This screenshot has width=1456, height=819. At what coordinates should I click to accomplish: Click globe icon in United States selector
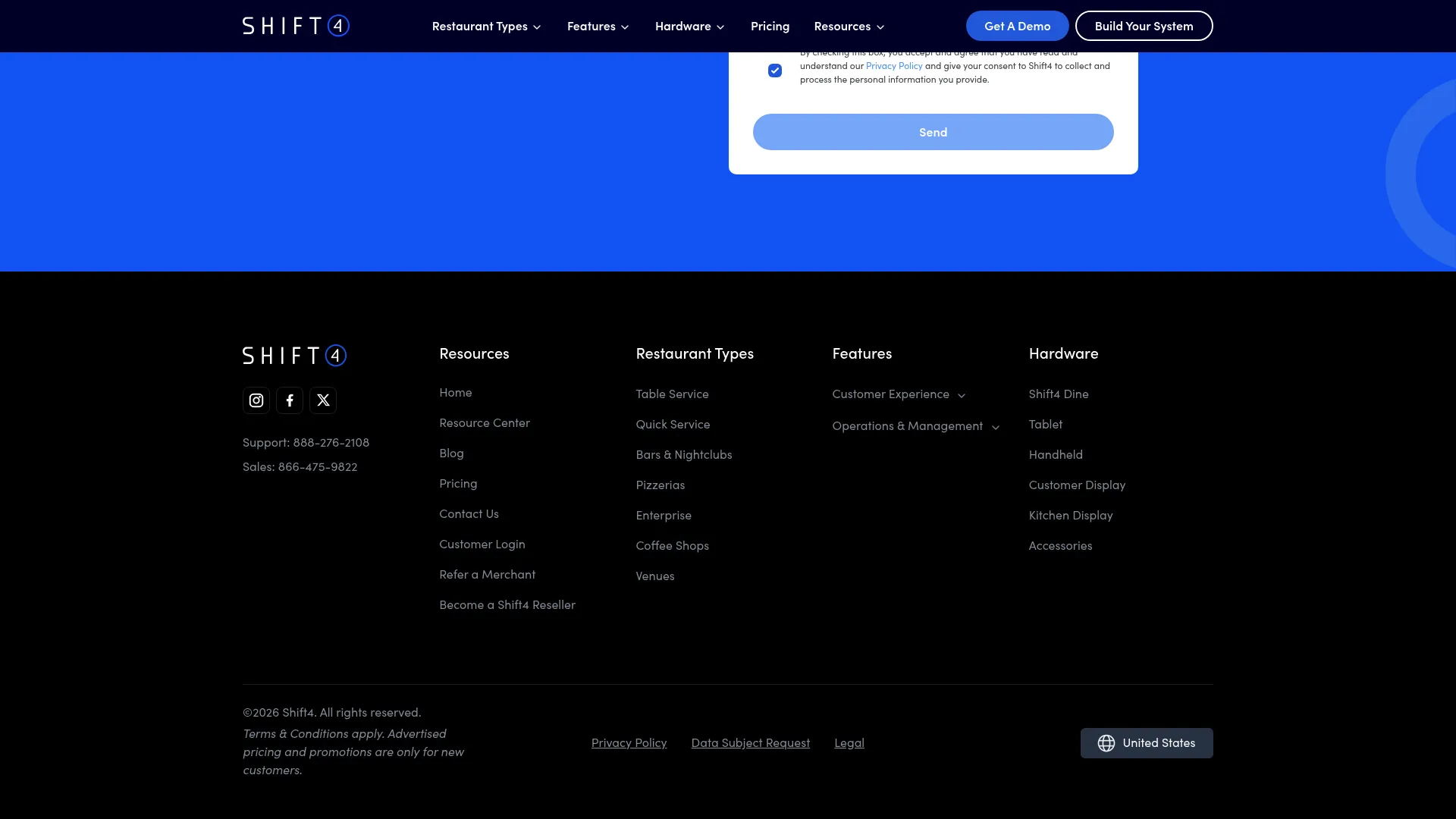1106,743
